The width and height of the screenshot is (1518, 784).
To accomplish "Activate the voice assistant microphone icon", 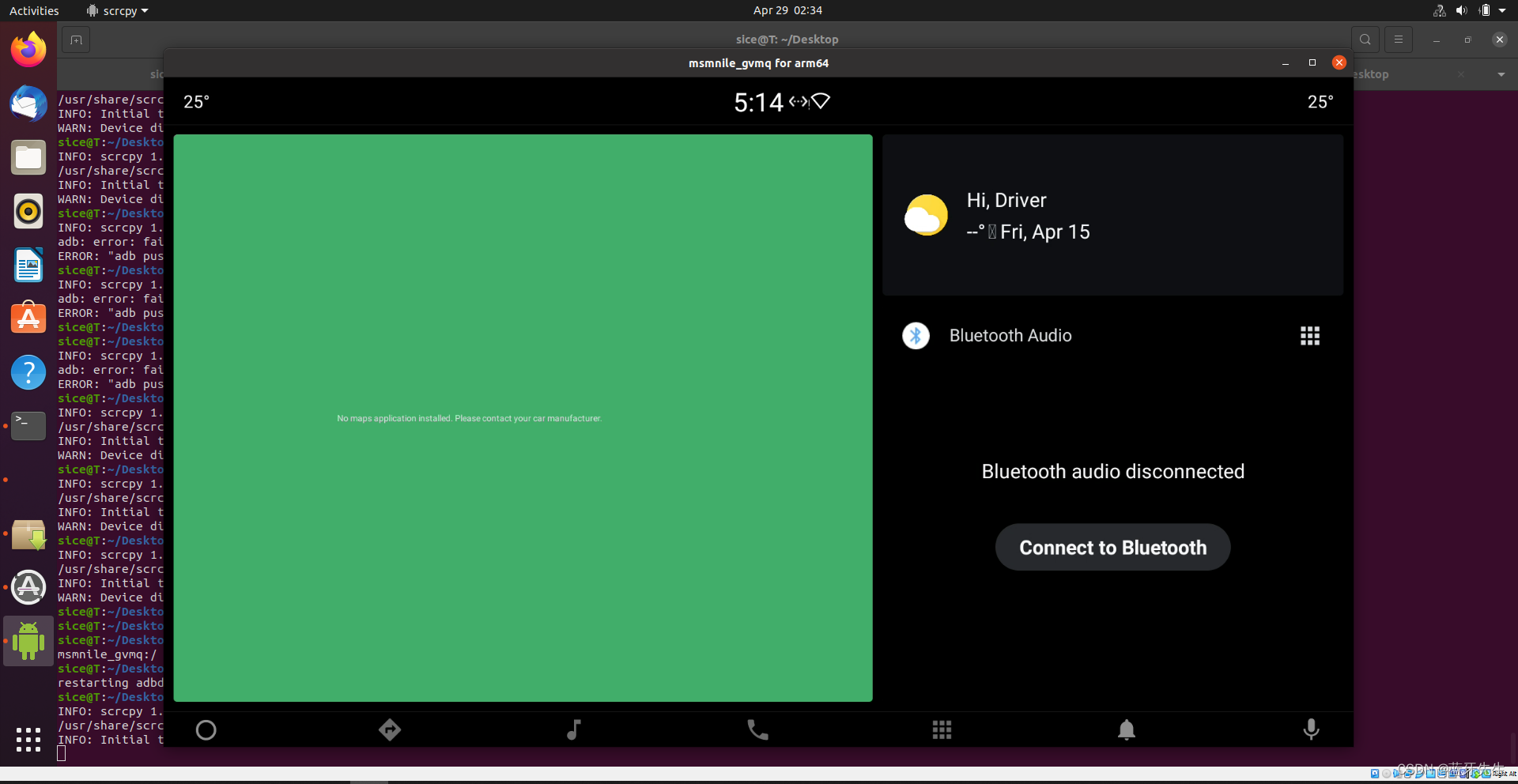I will [1311, 729].
